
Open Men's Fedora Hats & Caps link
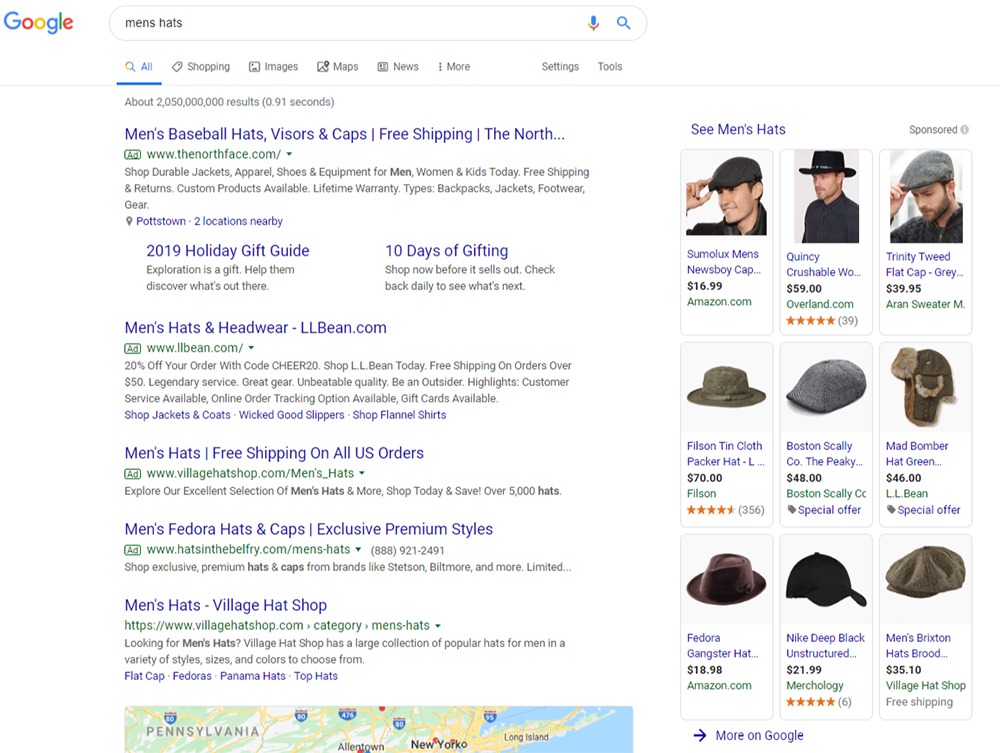tap(309, 529)
